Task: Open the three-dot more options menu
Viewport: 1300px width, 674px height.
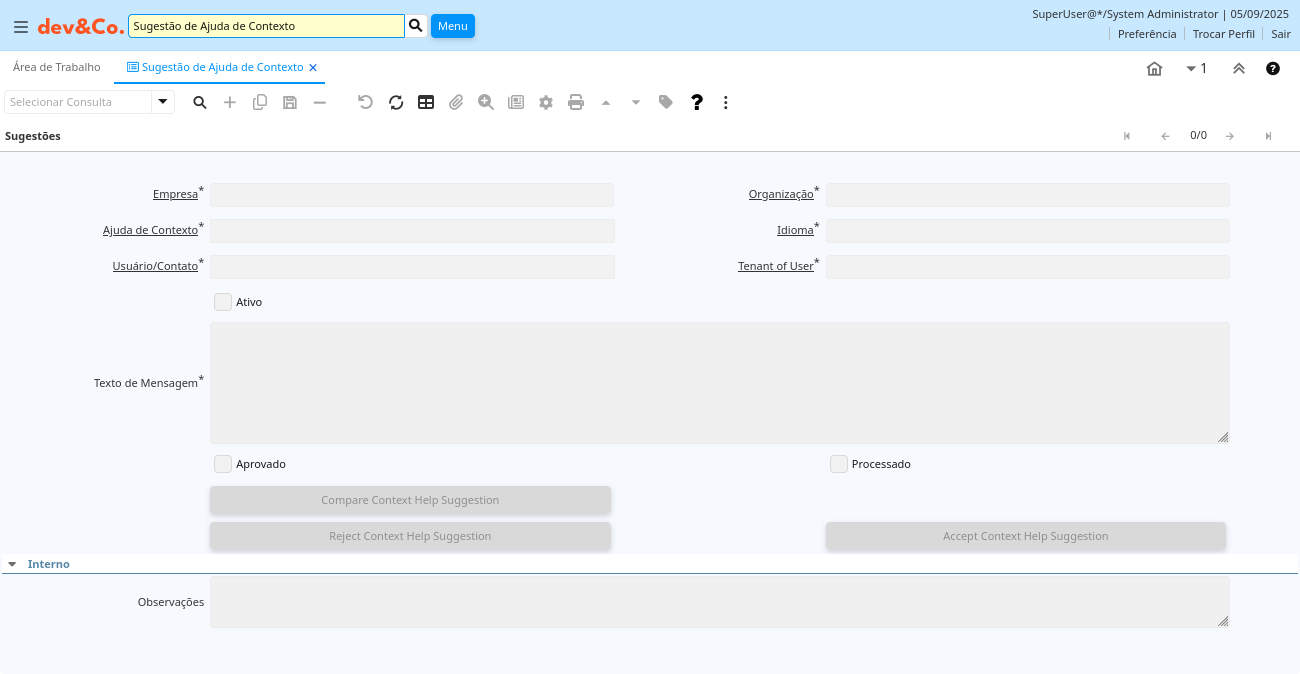Action: (726, 102)
